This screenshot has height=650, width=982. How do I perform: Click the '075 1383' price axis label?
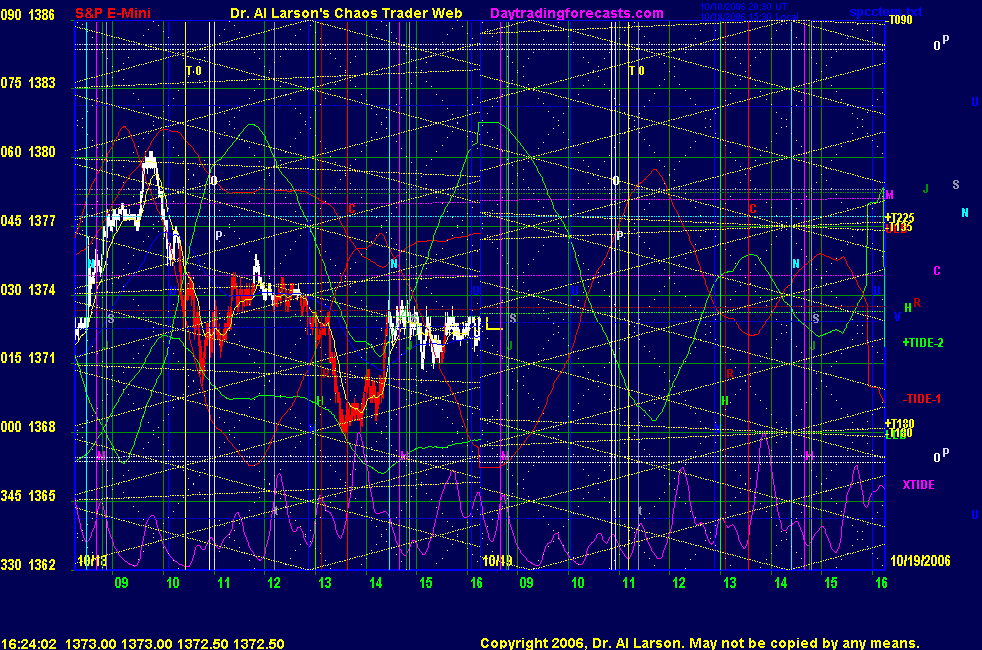click(28, 83)
